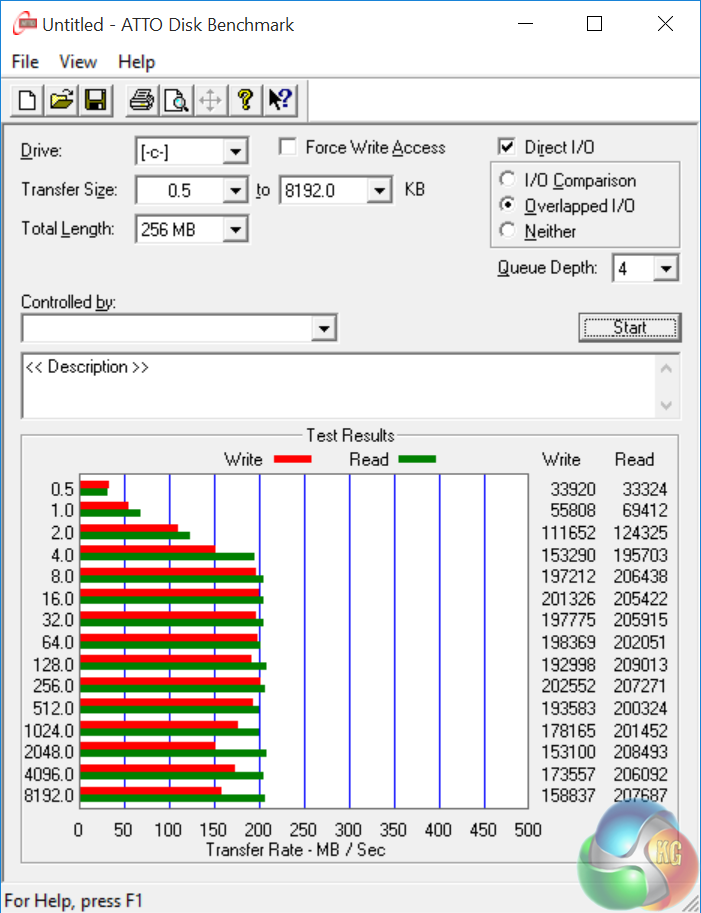Close the ATTO Disk Benchmark window
The height and width of the screenshot is (913, 701).
click(665, 24)
